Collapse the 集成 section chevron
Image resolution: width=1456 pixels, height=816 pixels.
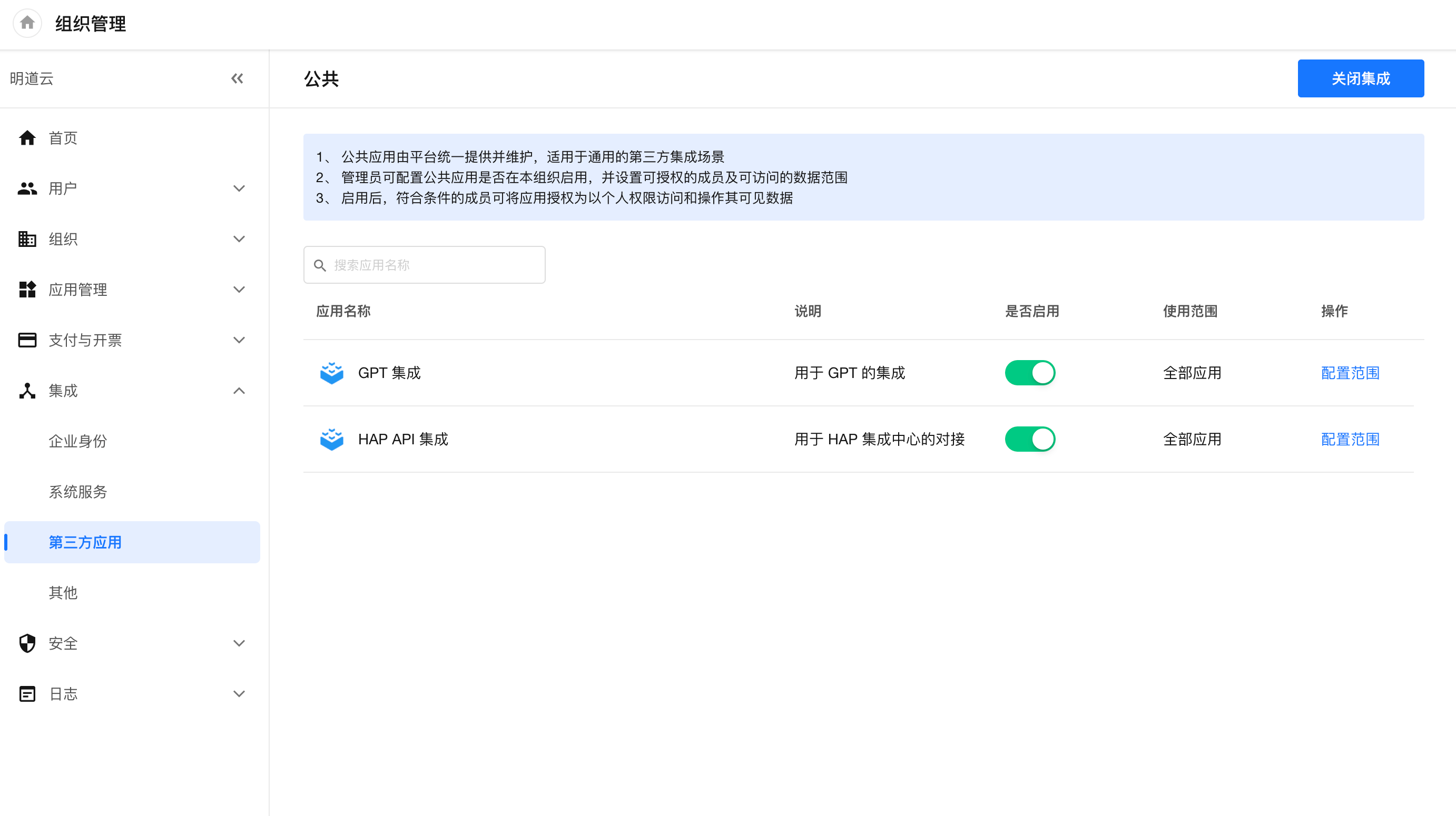click(x=239, y=390)
